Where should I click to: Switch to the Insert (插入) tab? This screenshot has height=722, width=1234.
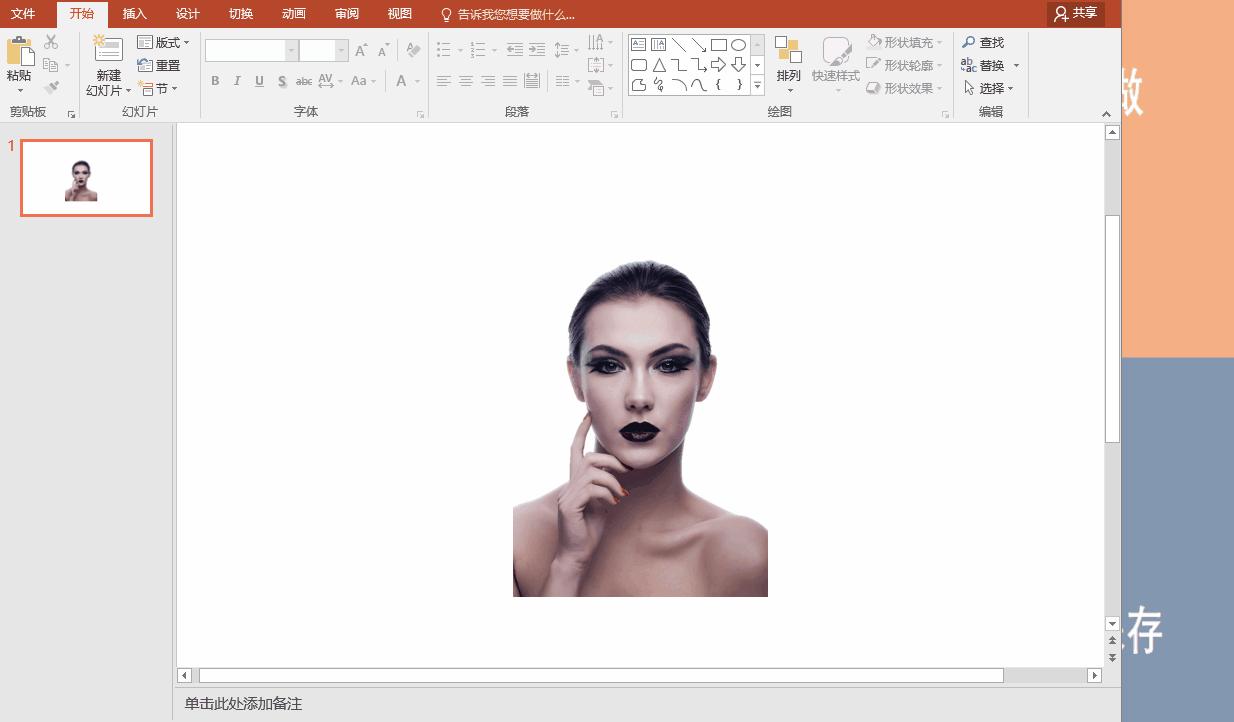pyautogui.click(x=134, y=14)
